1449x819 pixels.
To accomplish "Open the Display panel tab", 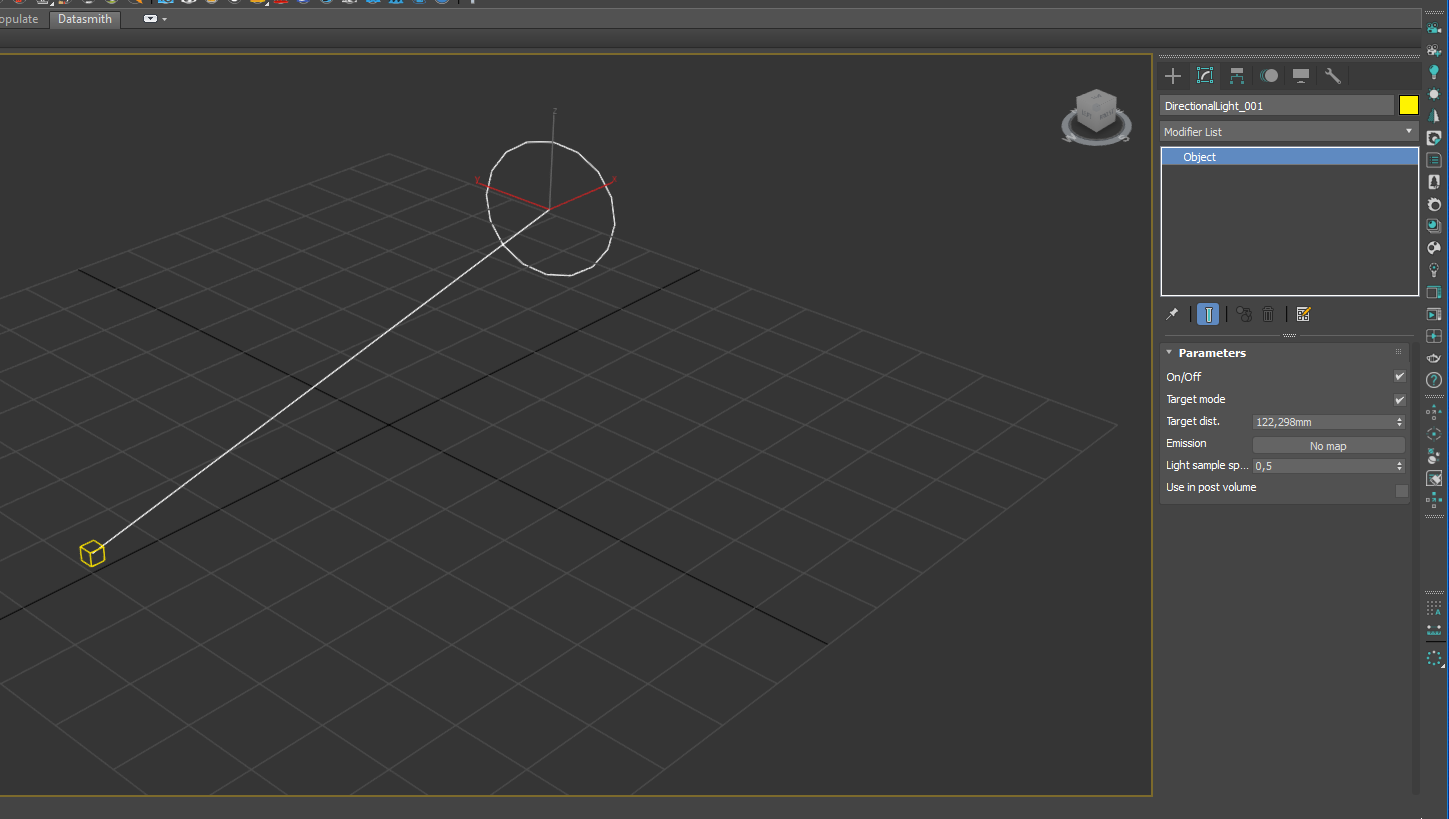I will (x=1301, y=76).
